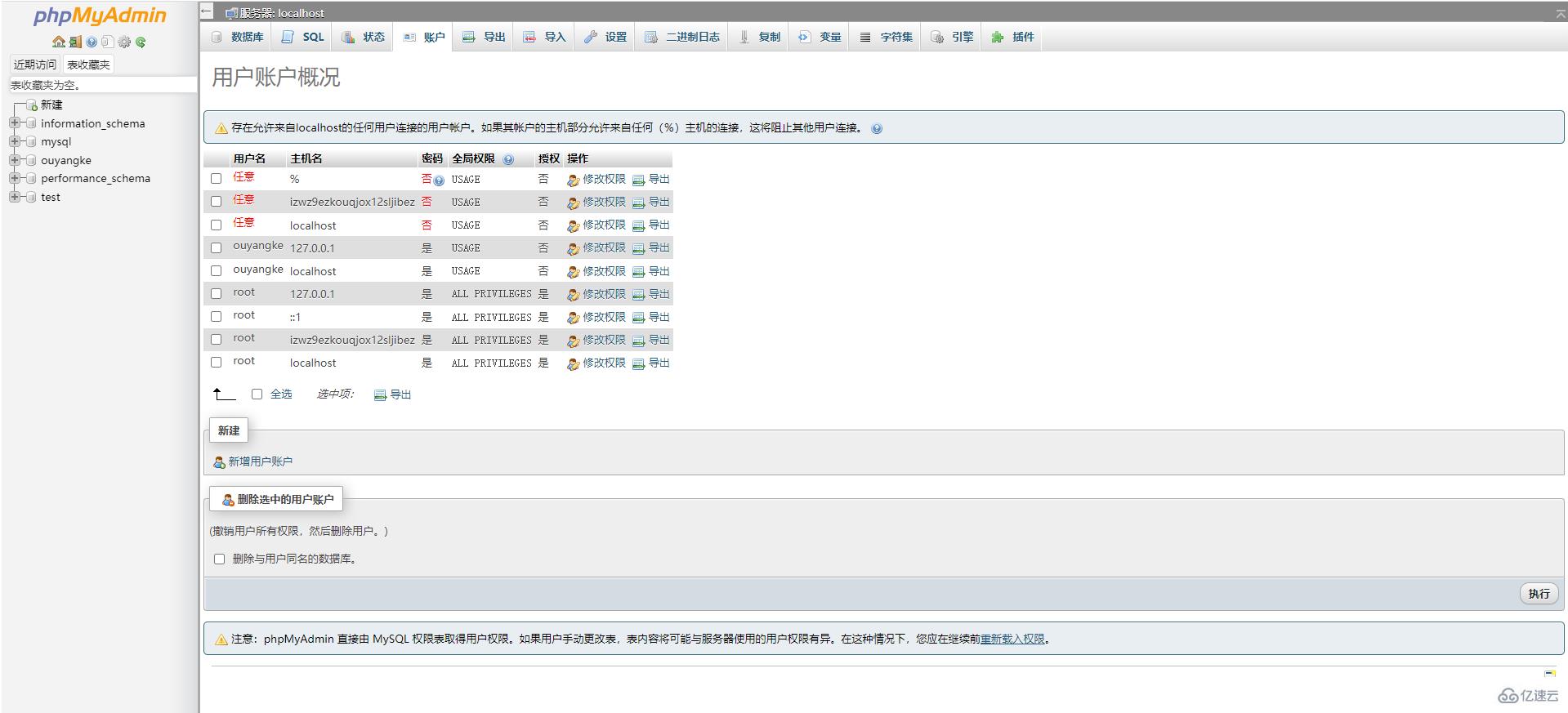Expand test database tree node
Image resolution: width=1568 pixels, height=713 pixels.
tap(14, 197)
